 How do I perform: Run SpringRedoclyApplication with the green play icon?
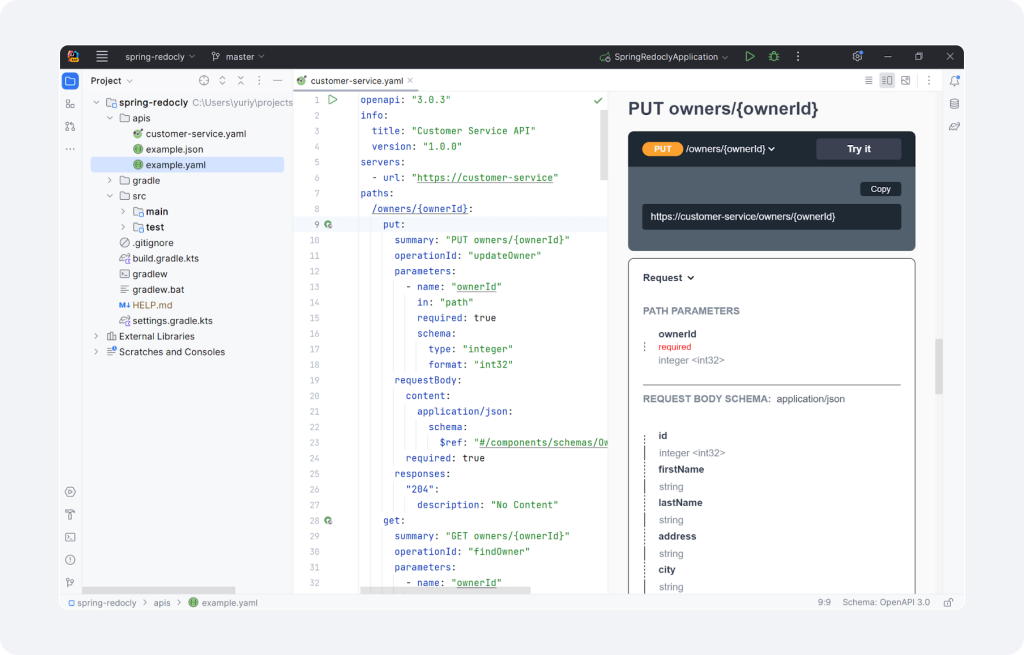coord(750,57)
